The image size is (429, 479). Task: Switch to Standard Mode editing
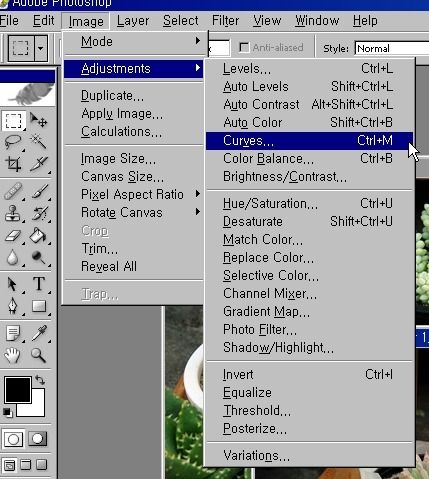coord(13,439)
